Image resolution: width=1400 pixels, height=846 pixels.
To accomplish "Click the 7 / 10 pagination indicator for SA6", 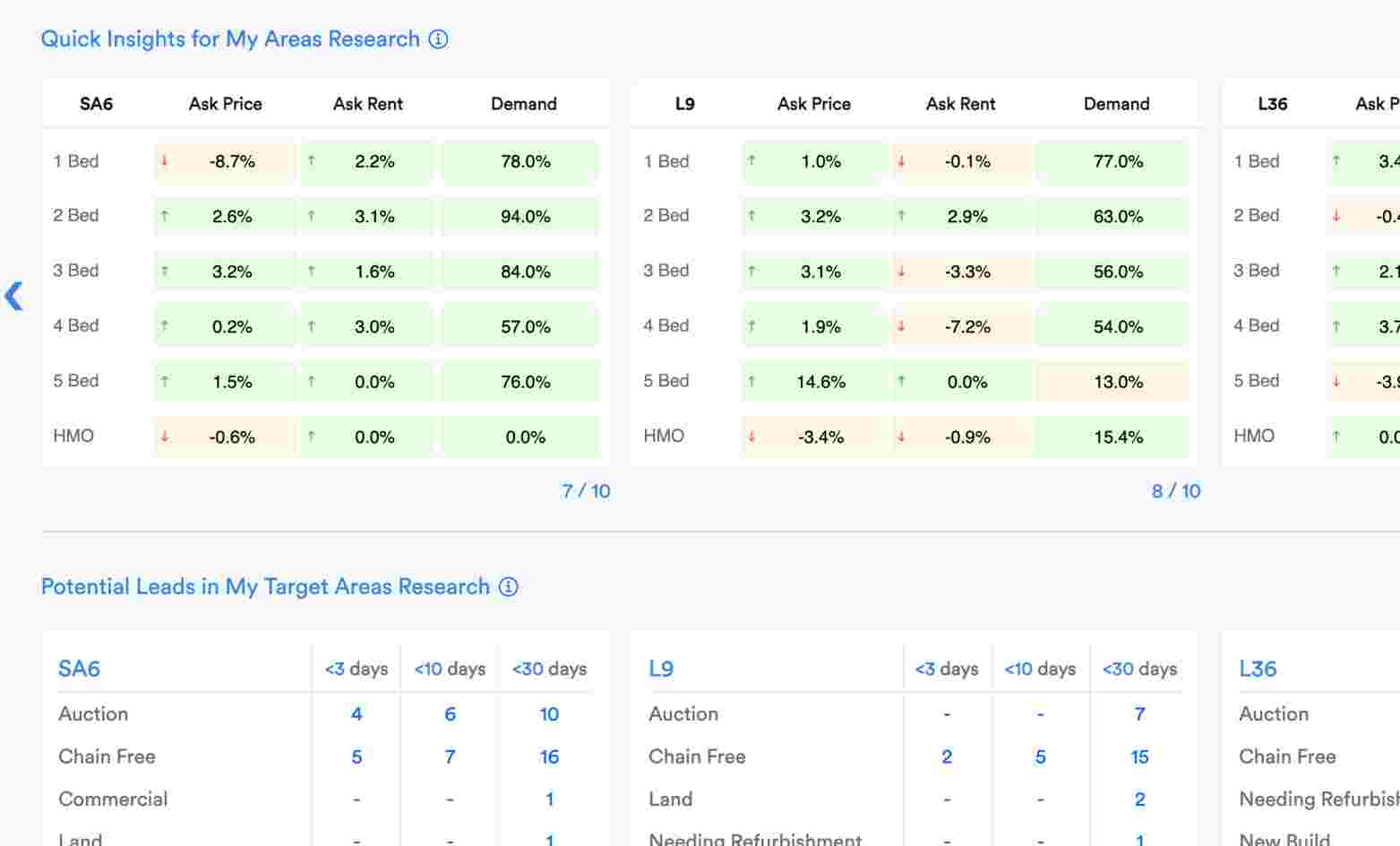I will 587,491.
